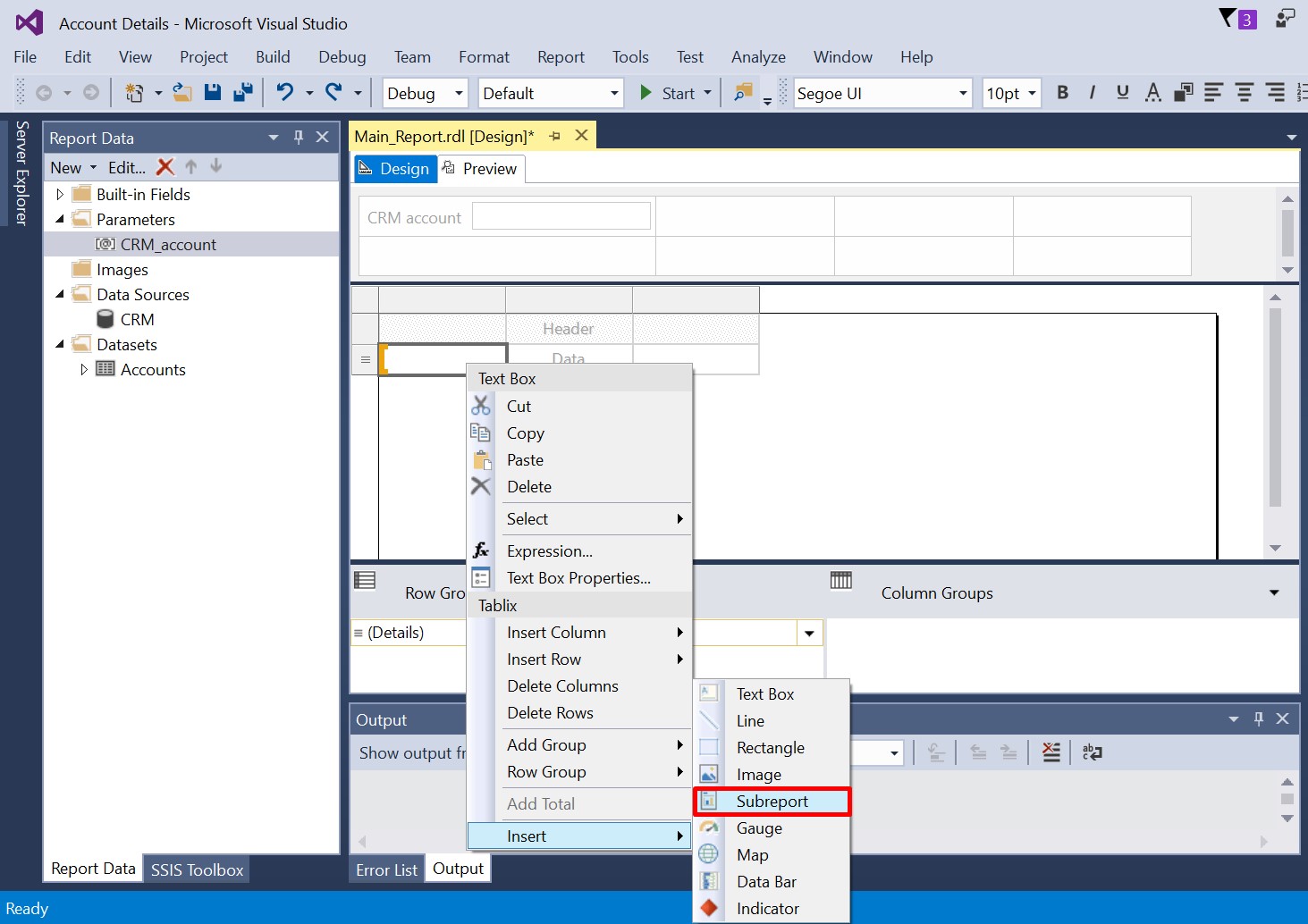Expand the Accounts dataset
The width and height of the screenshot is (1308, 924).
point(84,369)
